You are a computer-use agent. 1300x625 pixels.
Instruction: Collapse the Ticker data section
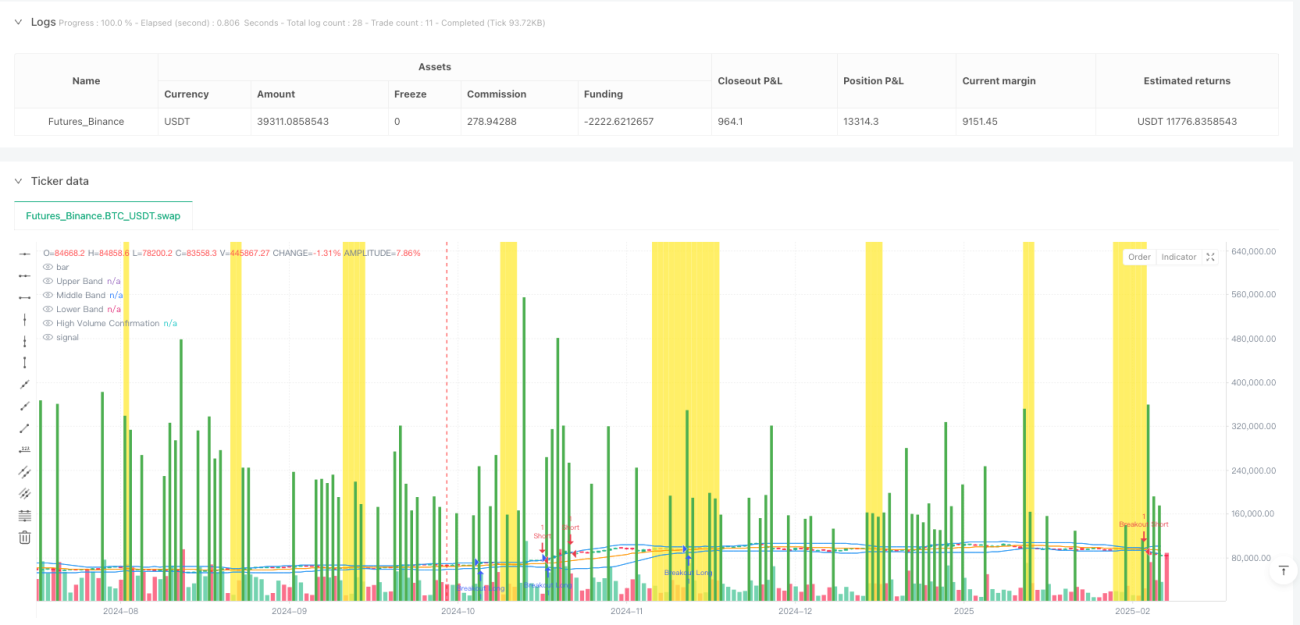18,181
